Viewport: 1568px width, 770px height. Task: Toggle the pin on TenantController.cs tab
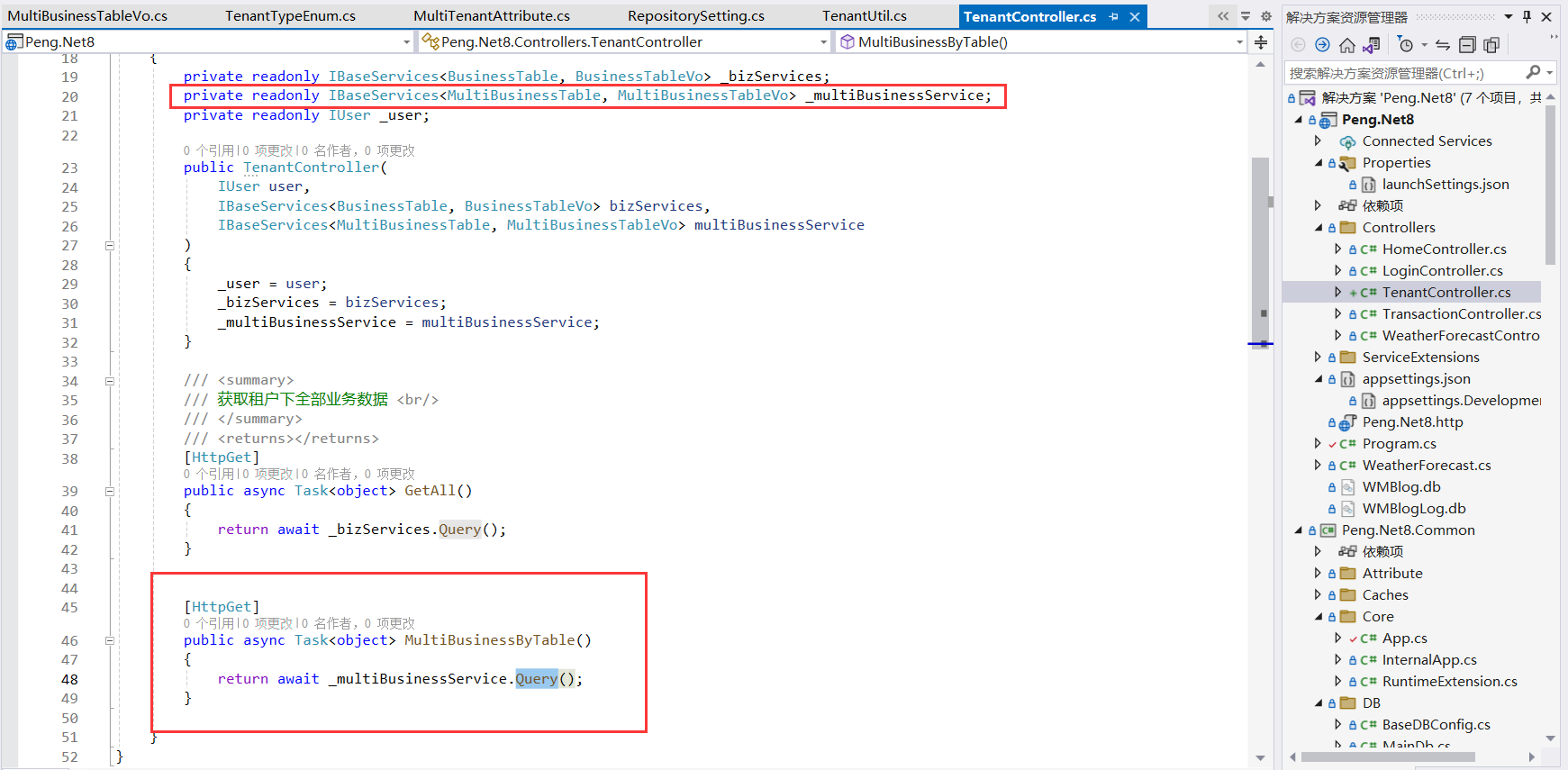tap(1114, 16)
